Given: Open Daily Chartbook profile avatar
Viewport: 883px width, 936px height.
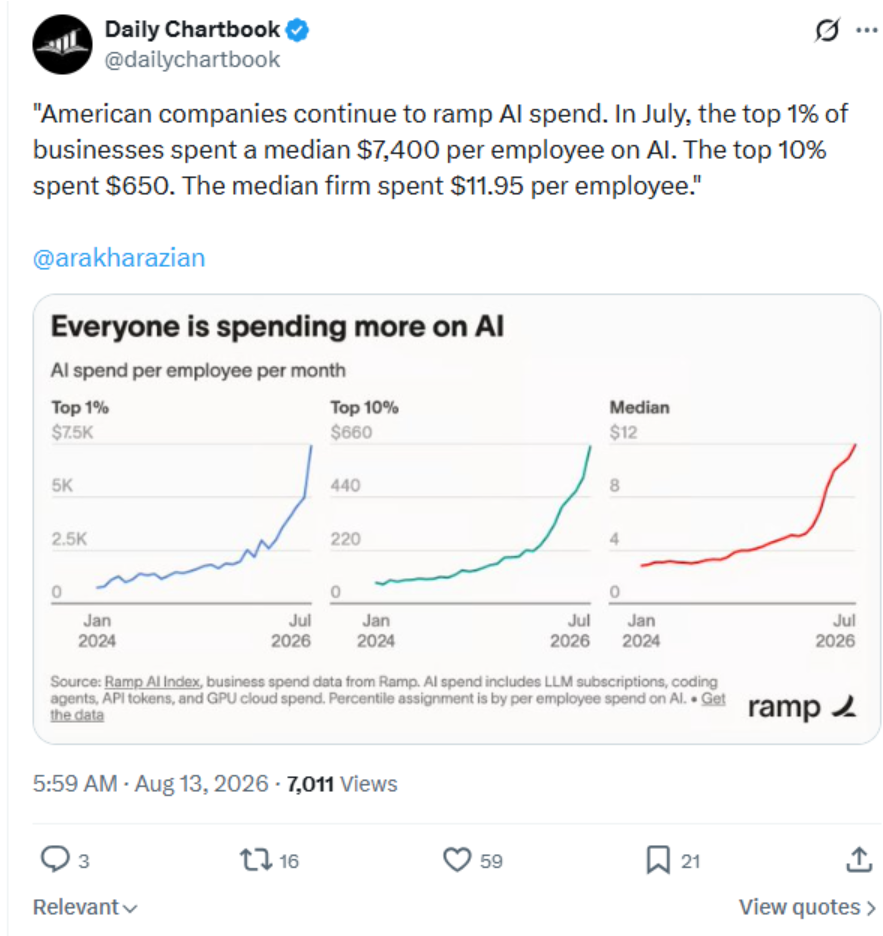Looking at the screenshot, I should (63, 45).
